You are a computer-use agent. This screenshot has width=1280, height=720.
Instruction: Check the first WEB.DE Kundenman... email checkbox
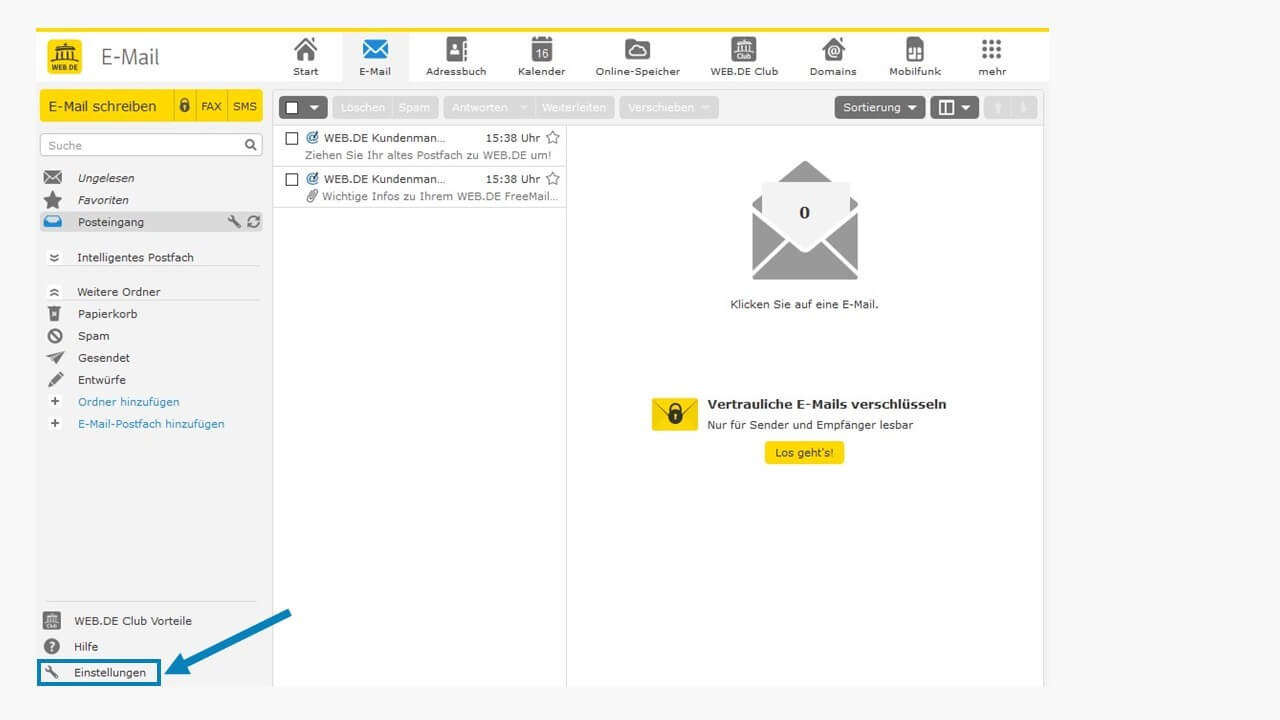click(292, 138)
